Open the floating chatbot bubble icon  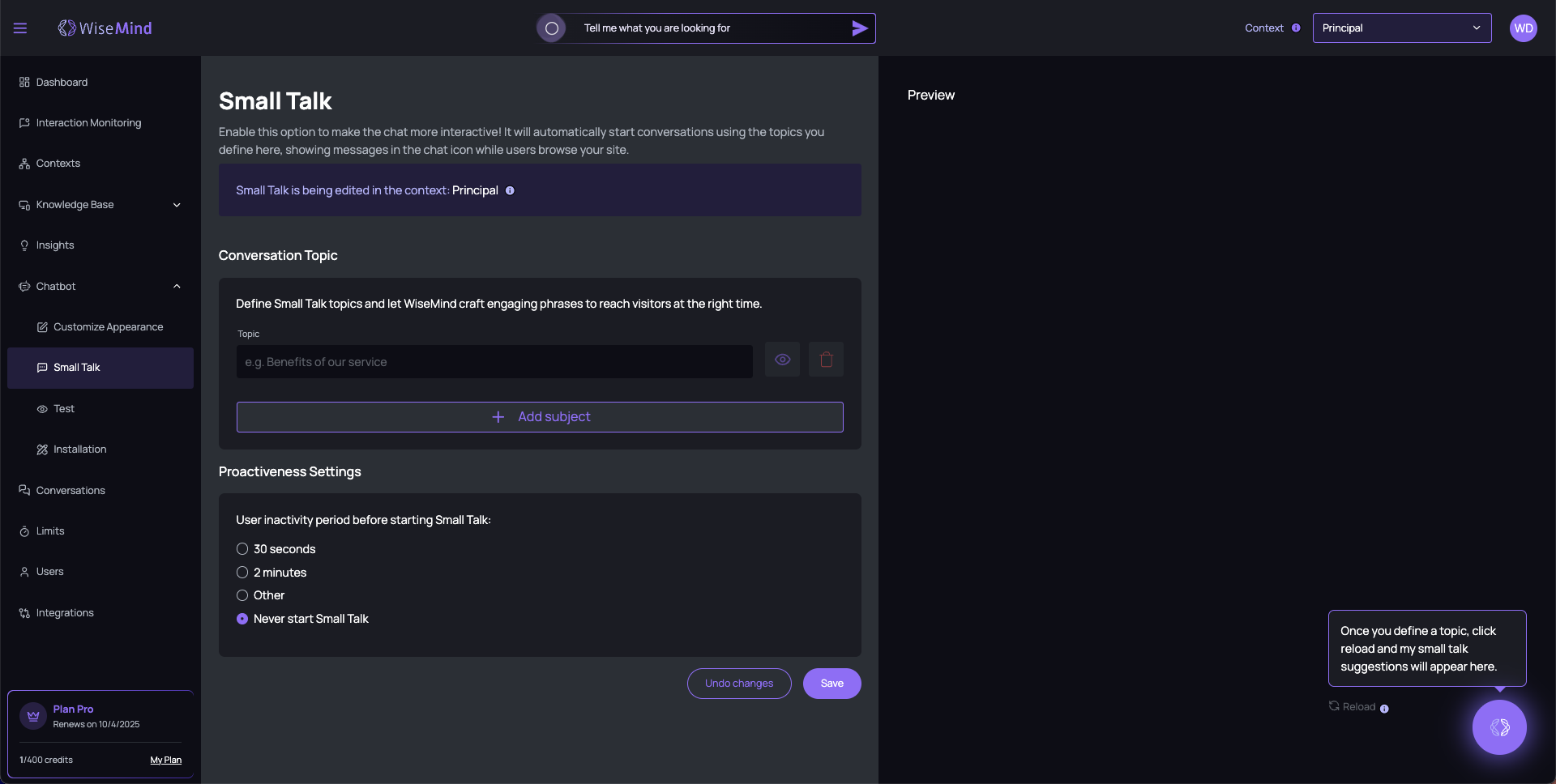[x=1498, y=727]
